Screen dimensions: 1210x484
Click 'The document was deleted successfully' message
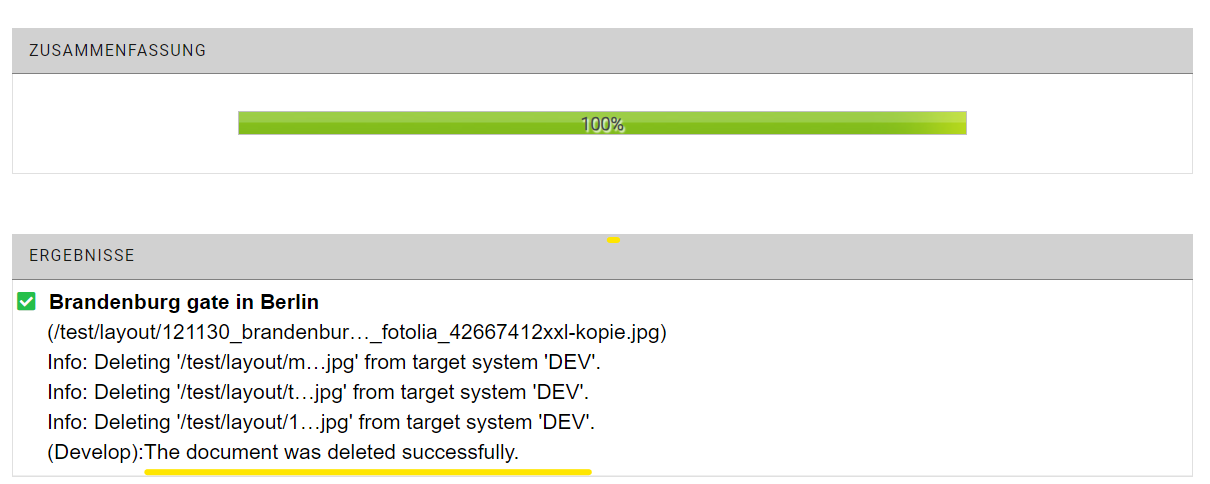point(332,452)
